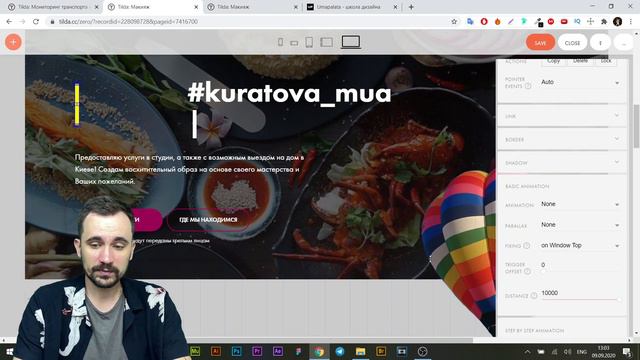Image resolution: width=640 pixels, height=360 pixels.
Task: Click the Delete action button
Action: [580, 61]
